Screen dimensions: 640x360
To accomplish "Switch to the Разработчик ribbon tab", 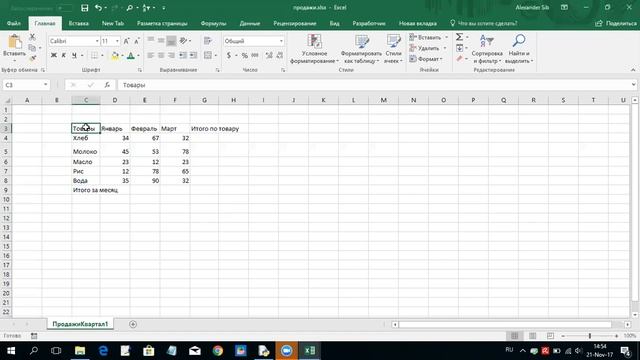I will click(369, 23).
